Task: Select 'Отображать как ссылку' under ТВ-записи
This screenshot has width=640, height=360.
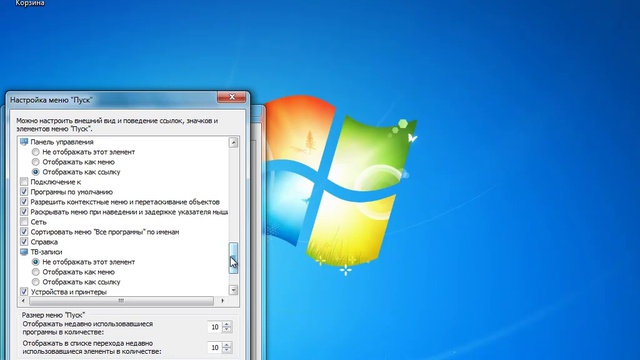Action: tap(36, 282)
